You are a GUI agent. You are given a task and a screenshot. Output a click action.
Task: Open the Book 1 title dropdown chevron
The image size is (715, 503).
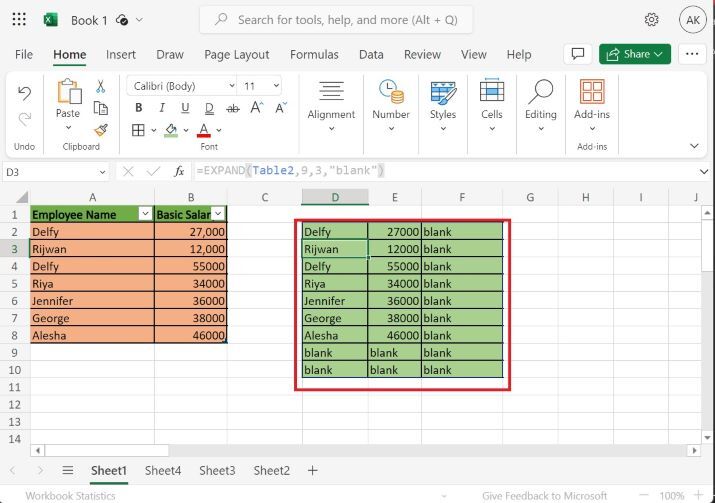(140, 20)
